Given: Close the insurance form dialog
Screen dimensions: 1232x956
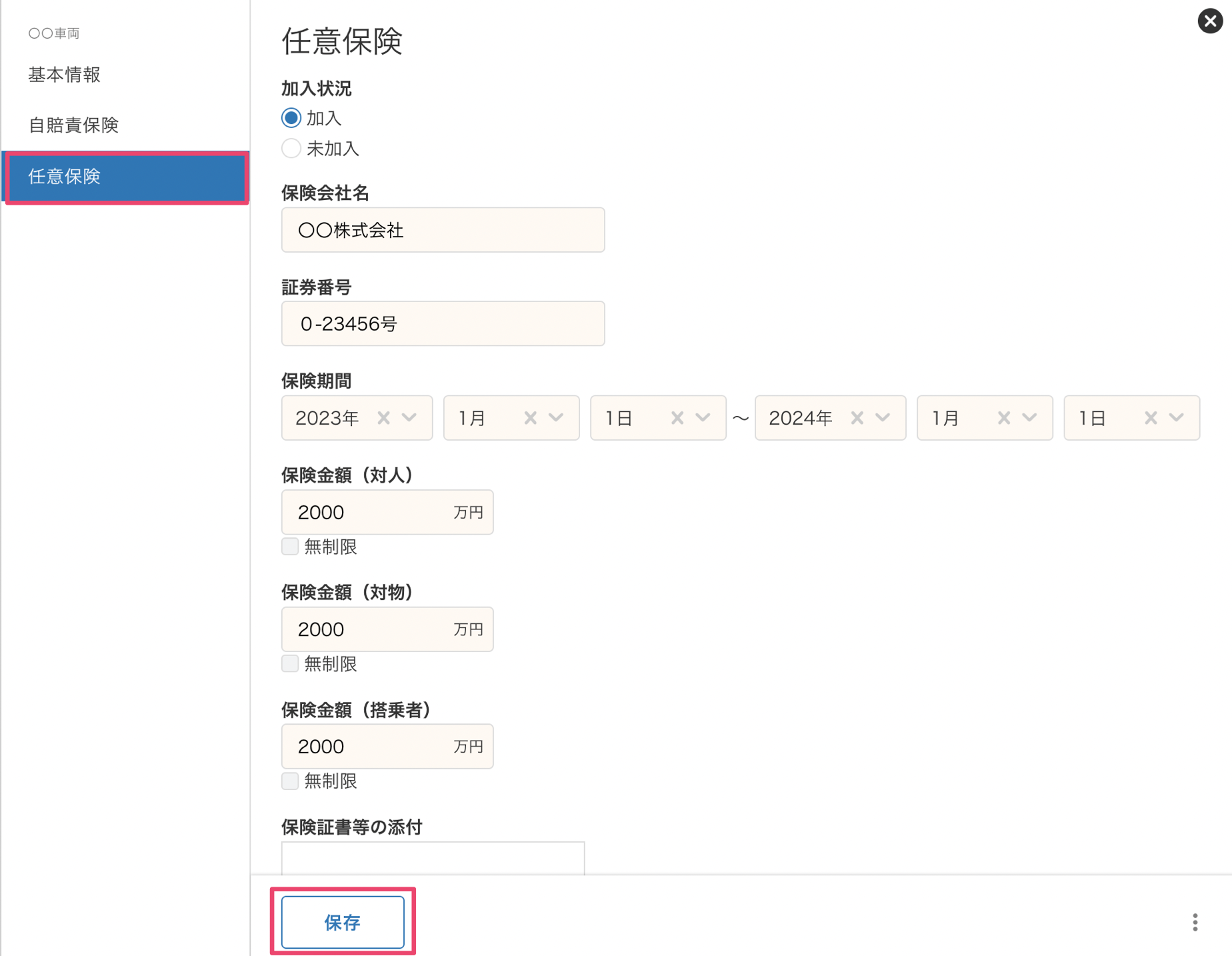Looking at the screenshot, I should (x=1209, y=21).
